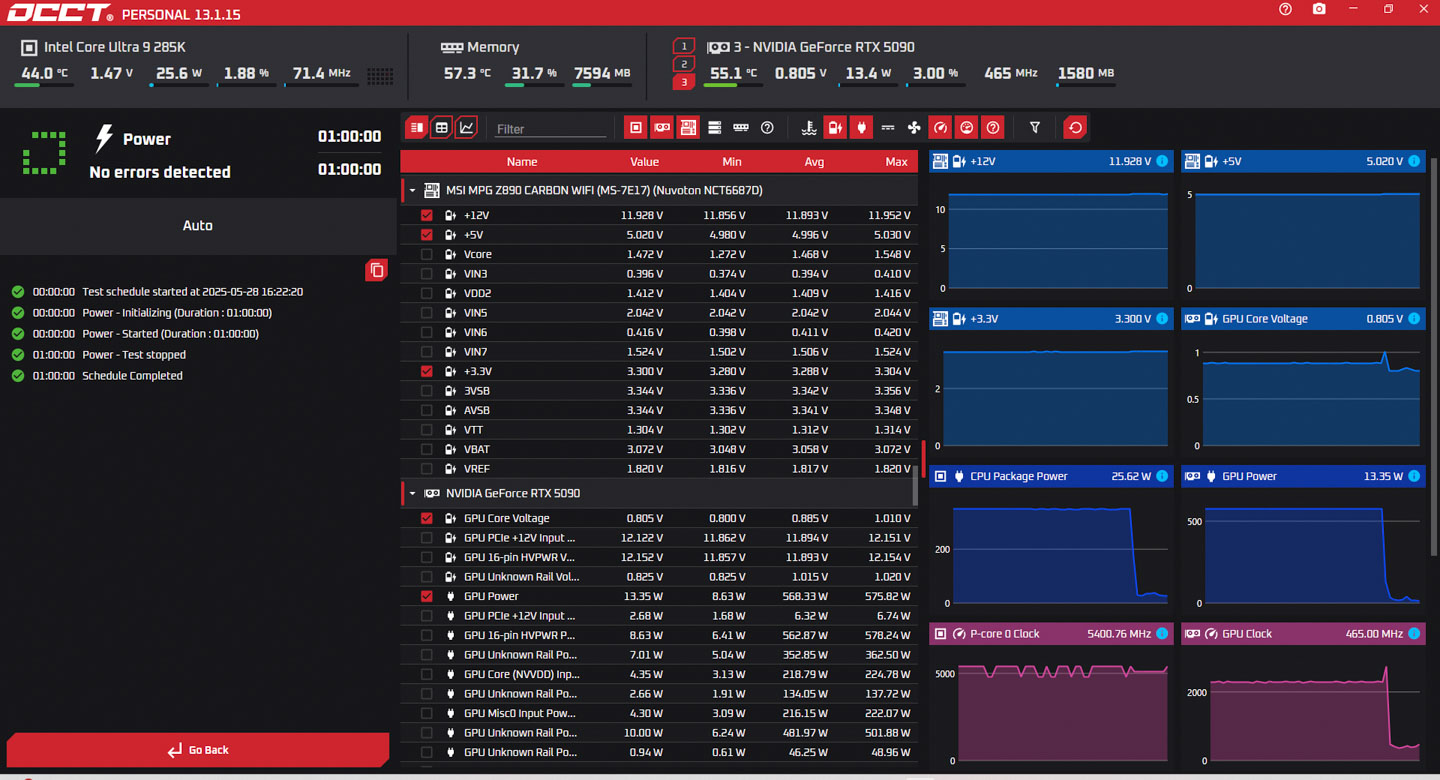1440x780 pixels.
Task: Select the 'Schedule Completed' log entry
Action: point(132,376)
